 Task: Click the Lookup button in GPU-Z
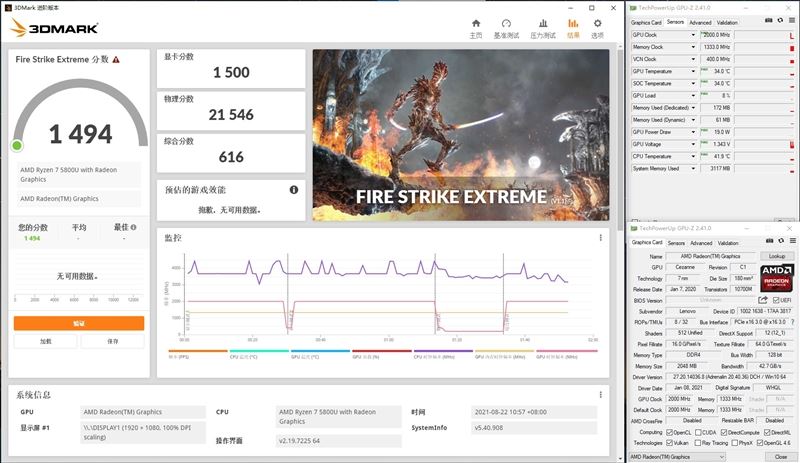(776, 256)
